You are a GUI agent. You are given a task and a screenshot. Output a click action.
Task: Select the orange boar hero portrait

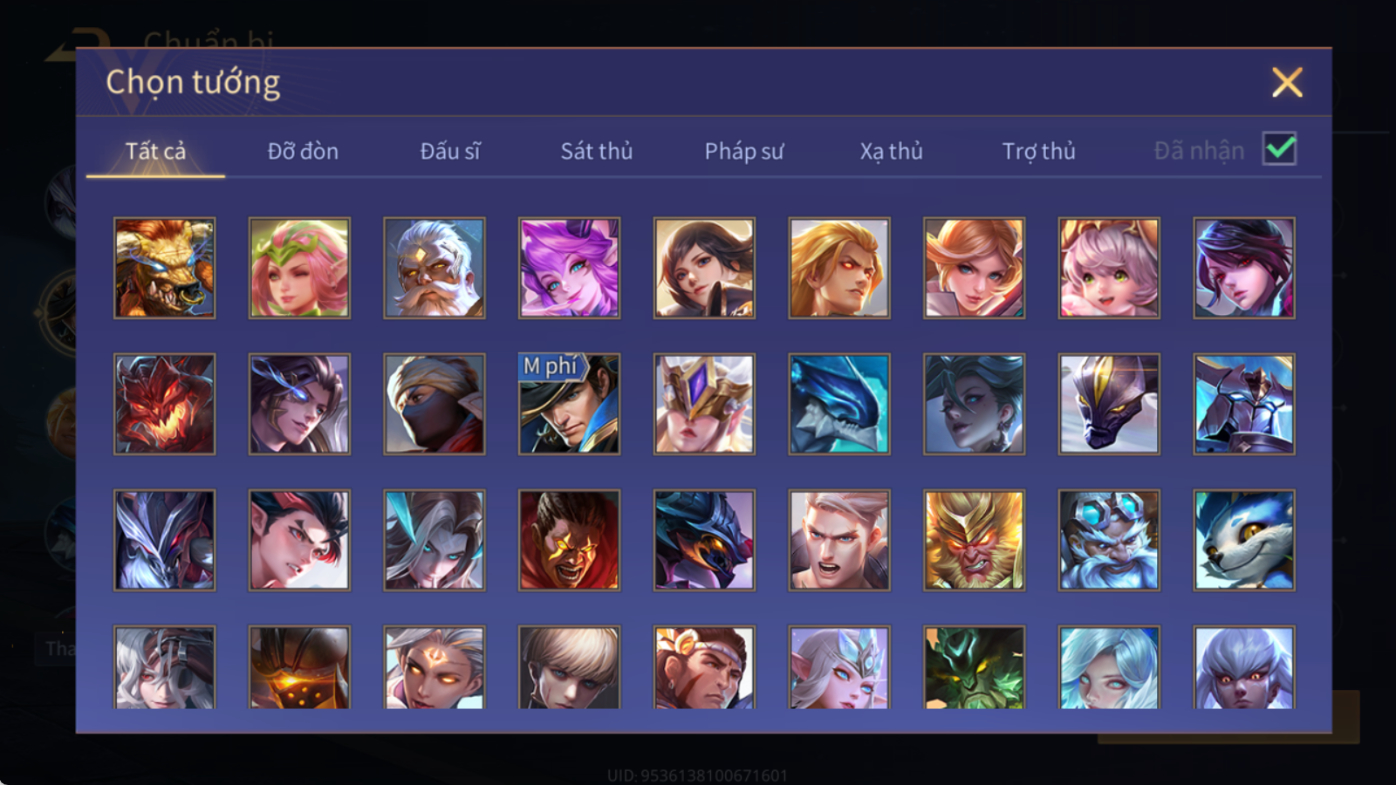164,268
